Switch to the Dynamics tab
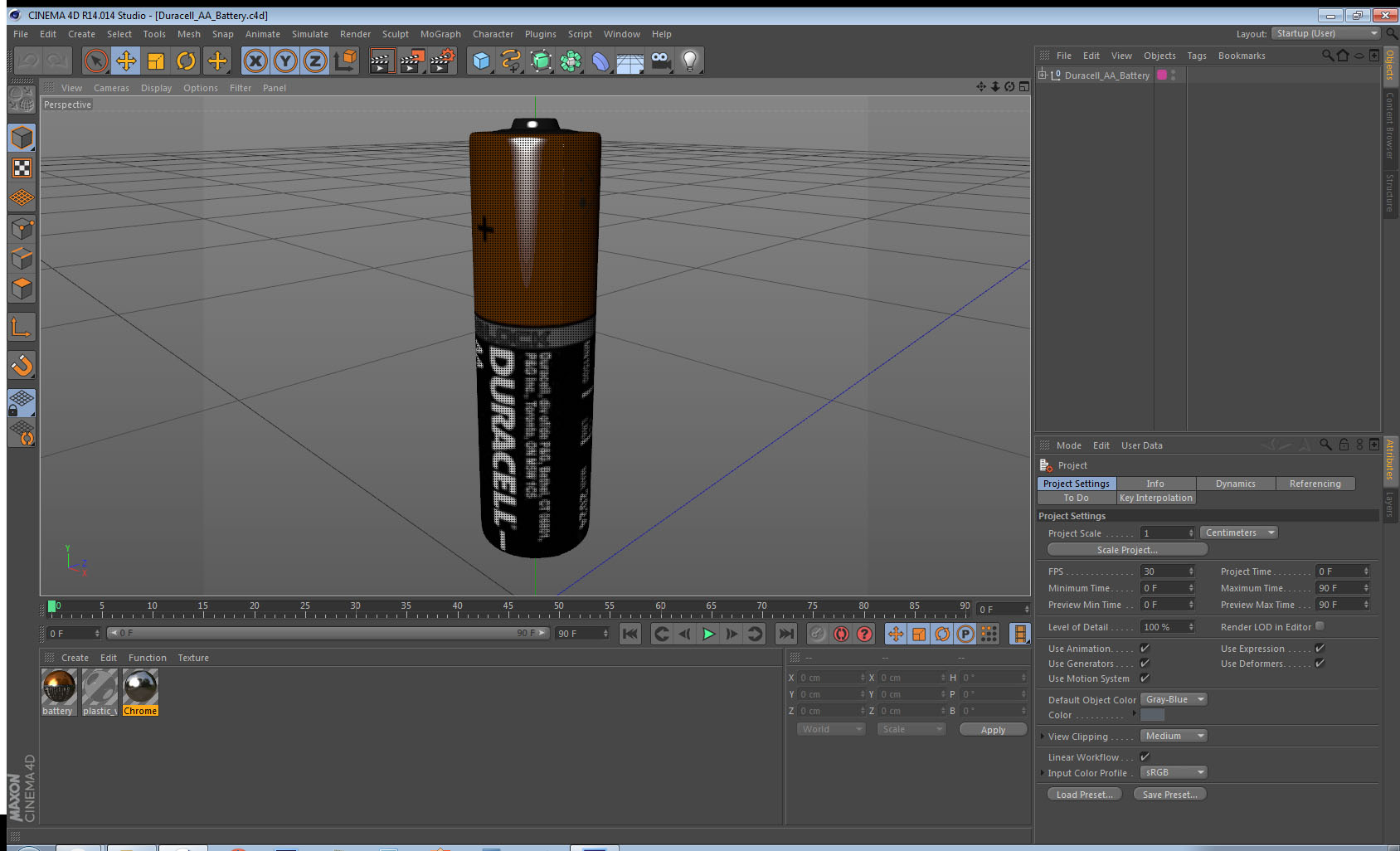 click(x=1236, y=484)
